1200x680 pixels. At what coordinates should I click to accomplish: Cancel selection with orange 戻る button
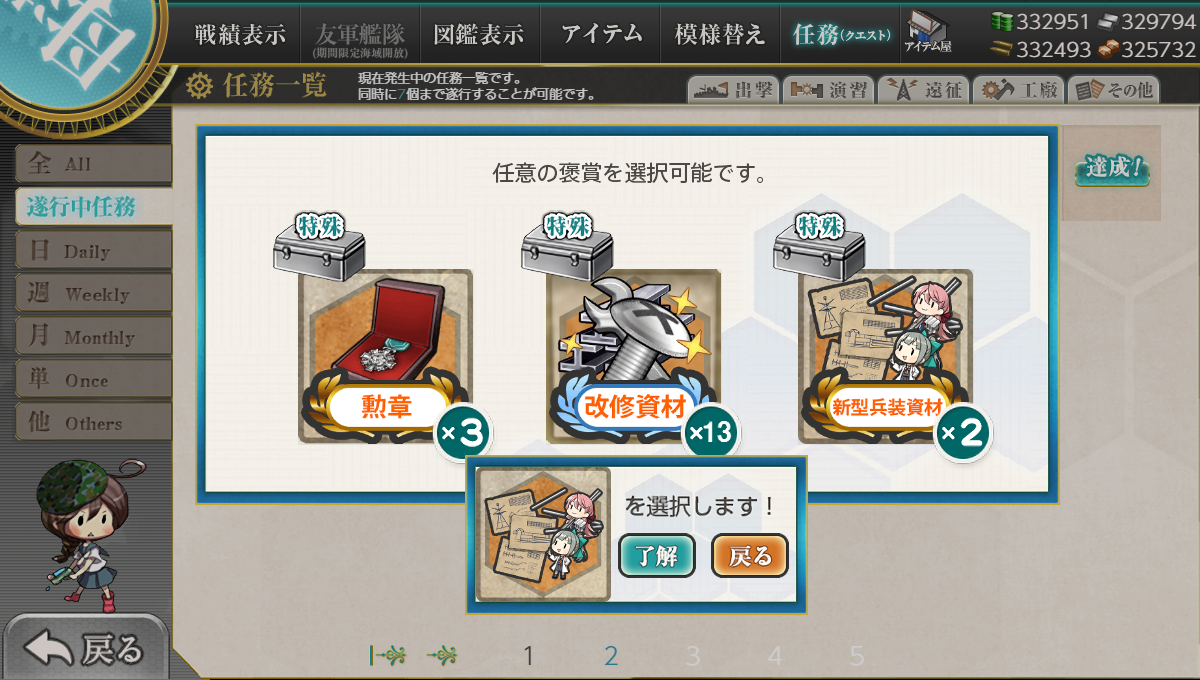point(750,556)
